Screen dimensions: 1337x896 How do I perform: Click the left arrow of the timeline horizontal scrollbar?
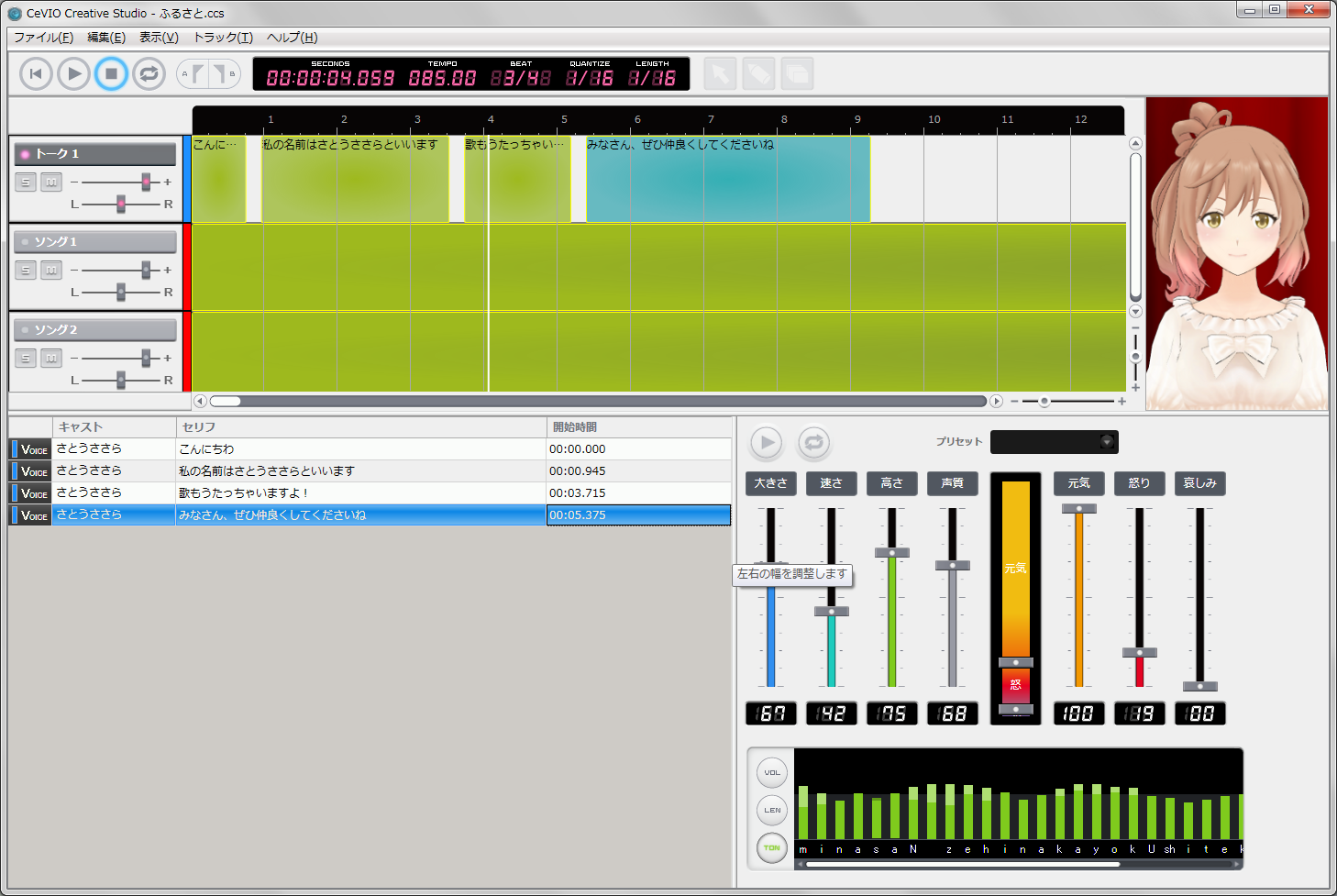click(200, 401)
